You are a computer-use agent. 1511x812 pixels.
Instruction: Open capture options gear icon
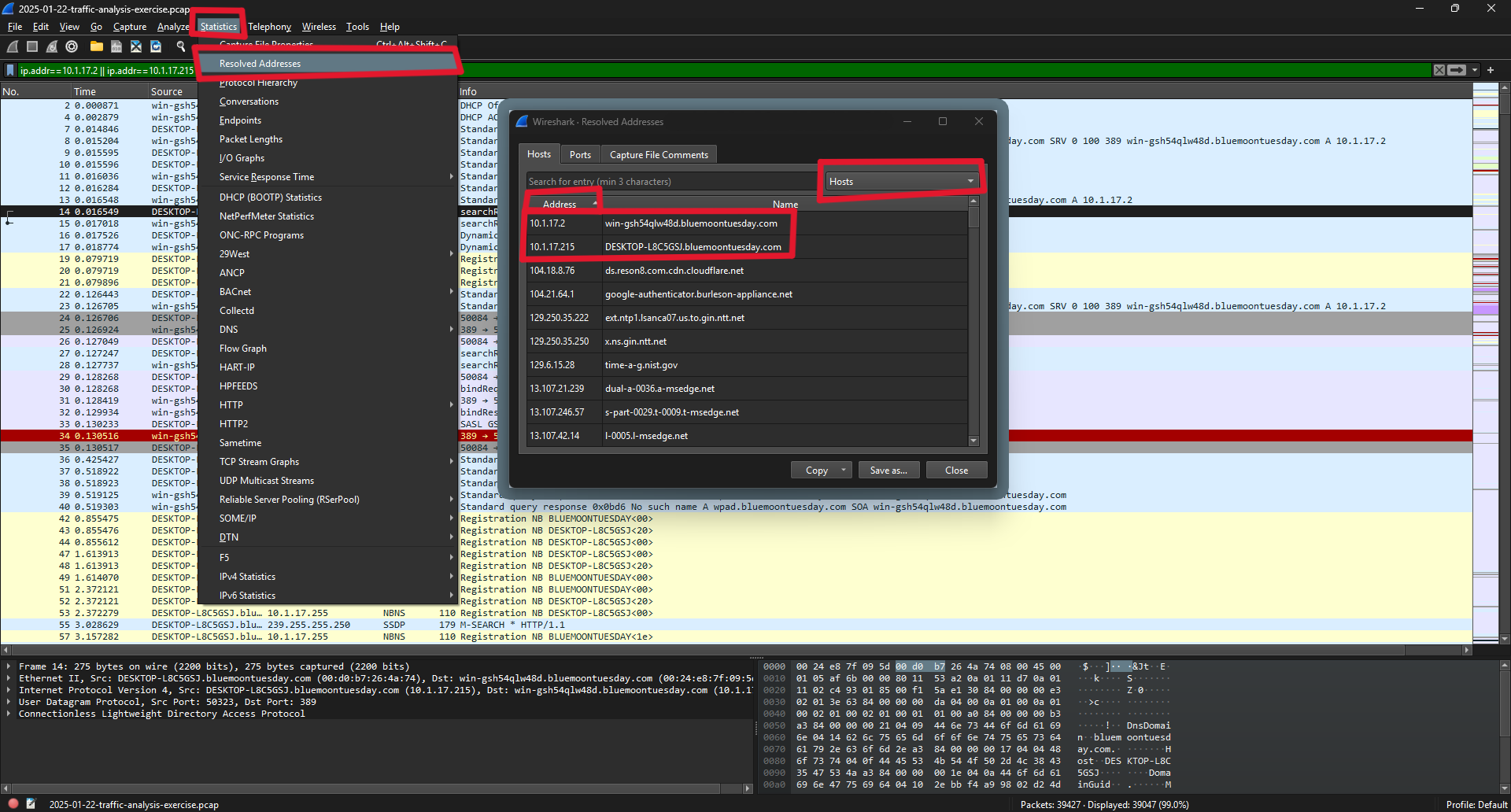click(72, 47)
